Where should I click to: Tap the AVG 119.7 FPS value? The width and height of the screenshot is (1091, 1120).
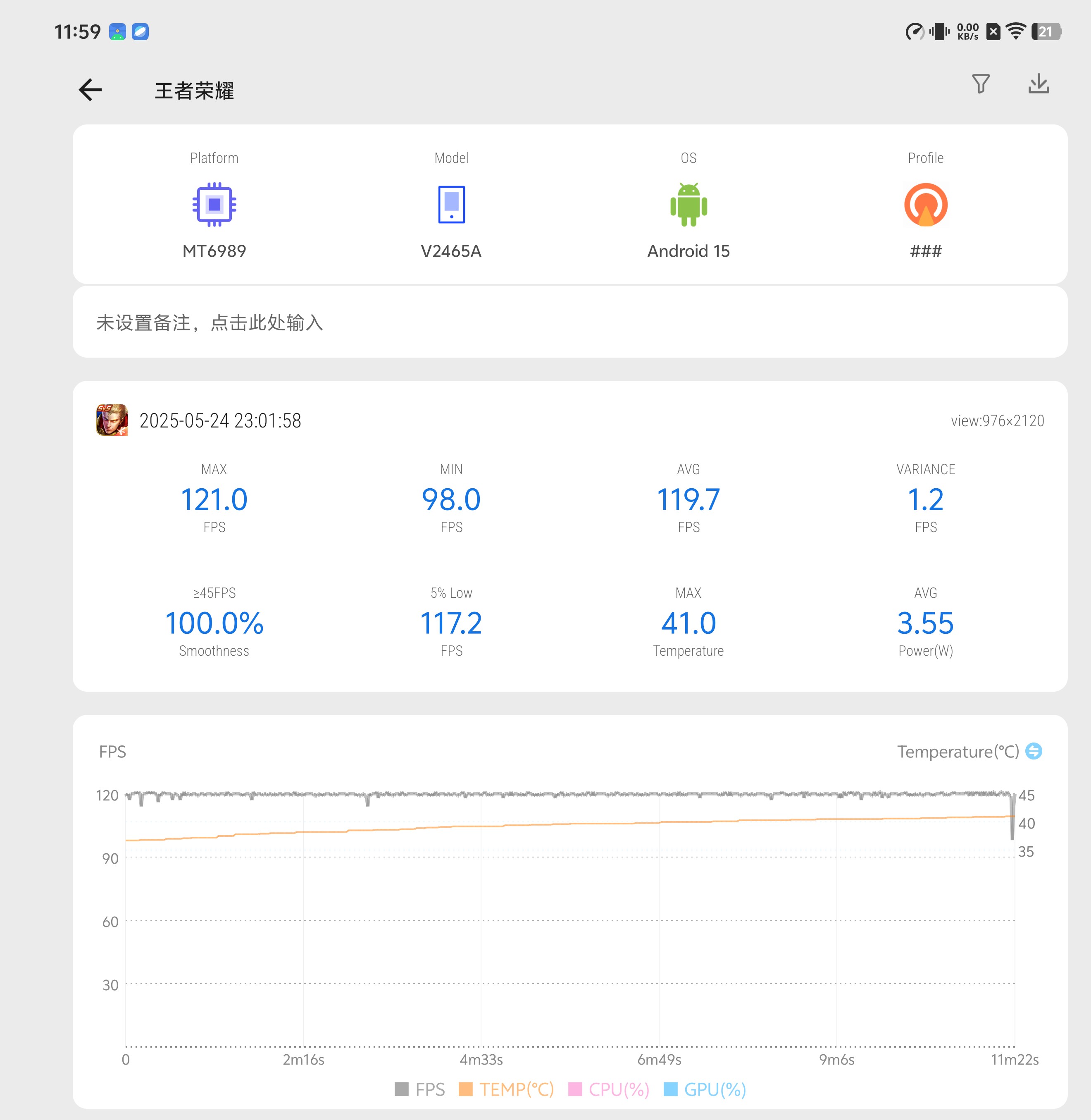point(689,499)
